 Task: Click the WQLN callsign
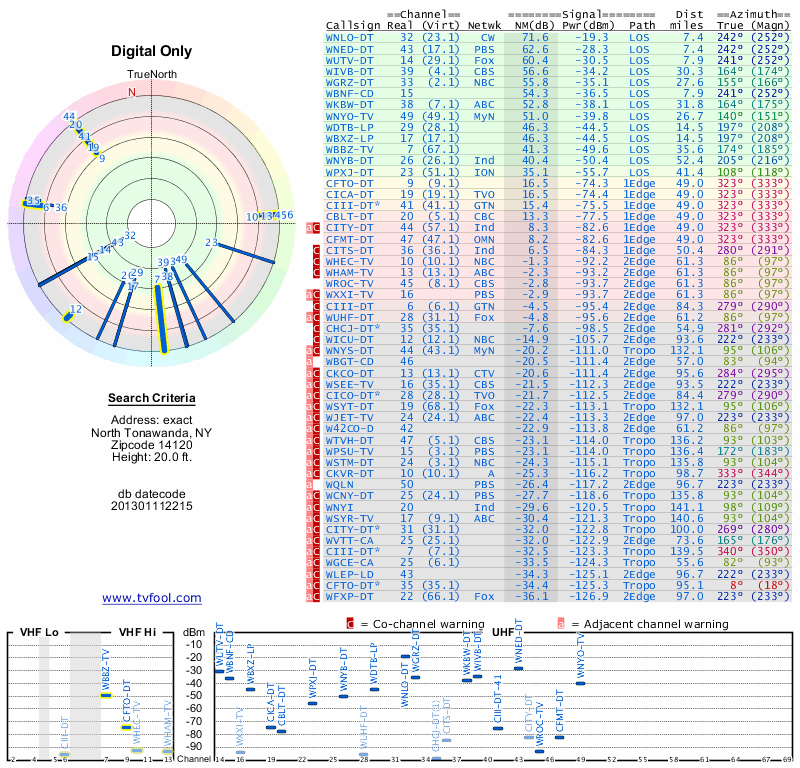click(x=339, y=484)
